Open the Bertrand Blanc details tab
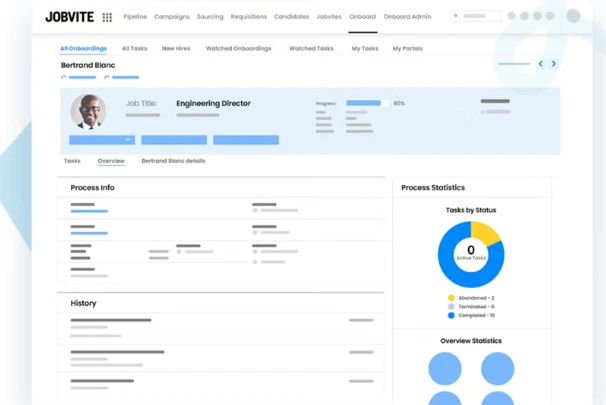This screenshot has width=606, height=405. (173, 161)
